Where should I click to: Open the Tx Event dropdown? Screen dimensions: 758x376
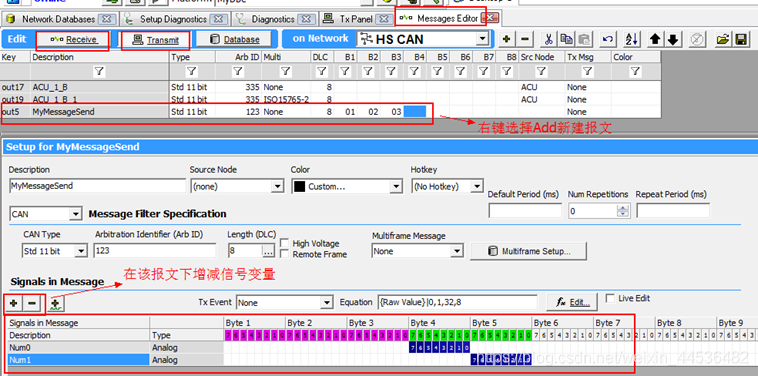point(326,303)
